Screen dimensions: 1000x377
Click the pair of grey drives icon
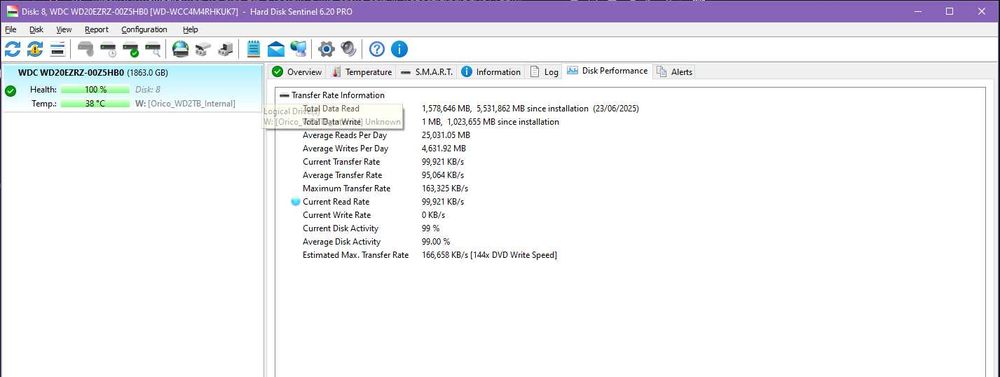203,49
